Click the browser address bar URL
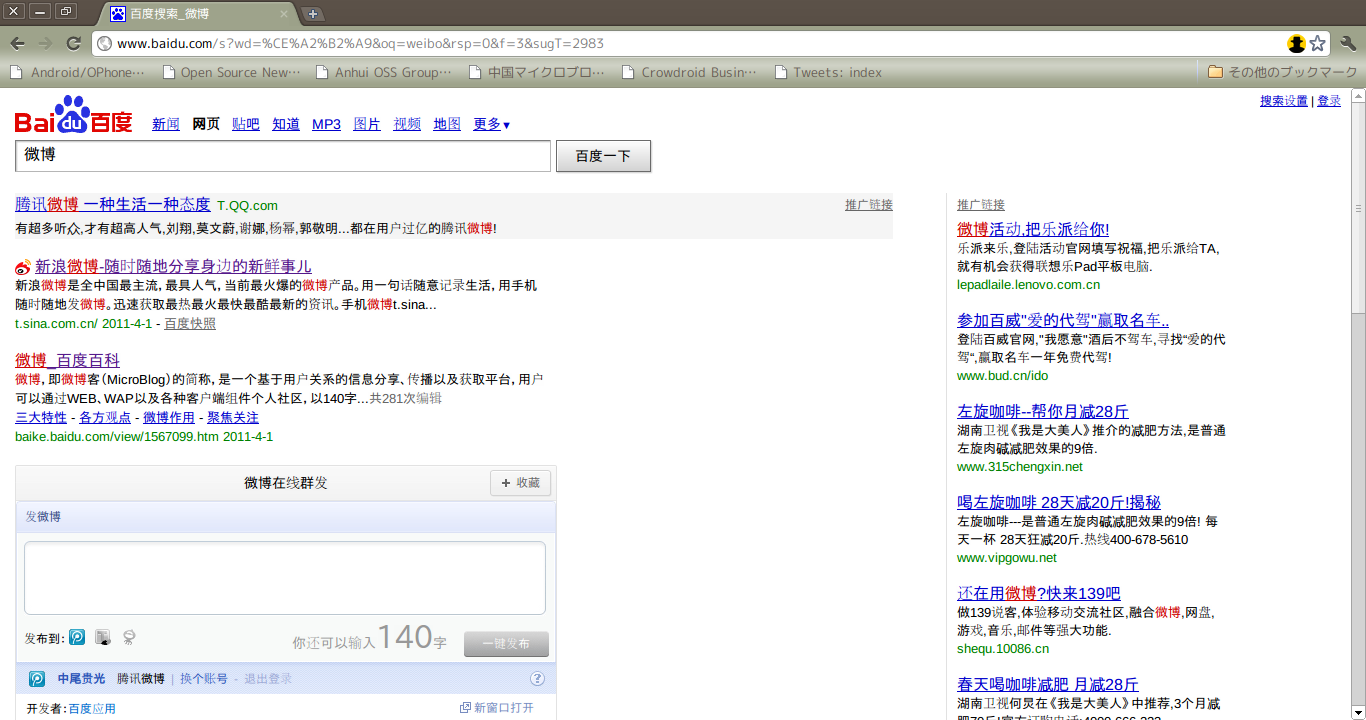 pos(360,43)
